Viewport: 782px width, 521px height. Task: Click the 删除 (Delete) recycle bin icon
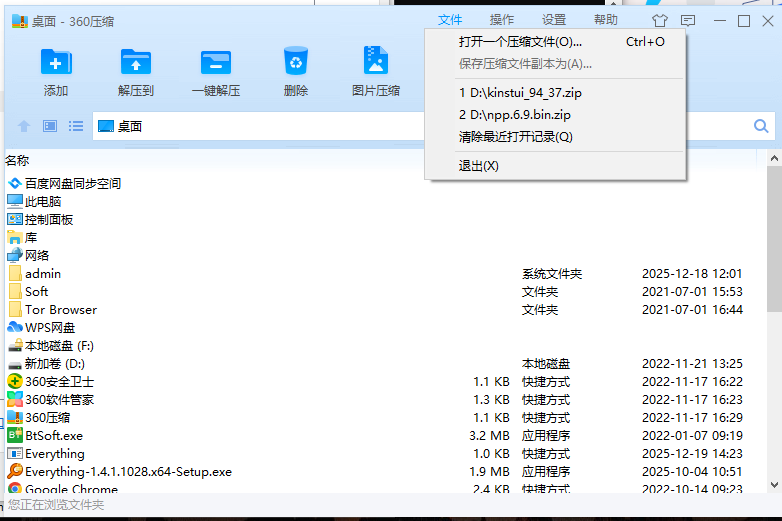pos(296,61)
